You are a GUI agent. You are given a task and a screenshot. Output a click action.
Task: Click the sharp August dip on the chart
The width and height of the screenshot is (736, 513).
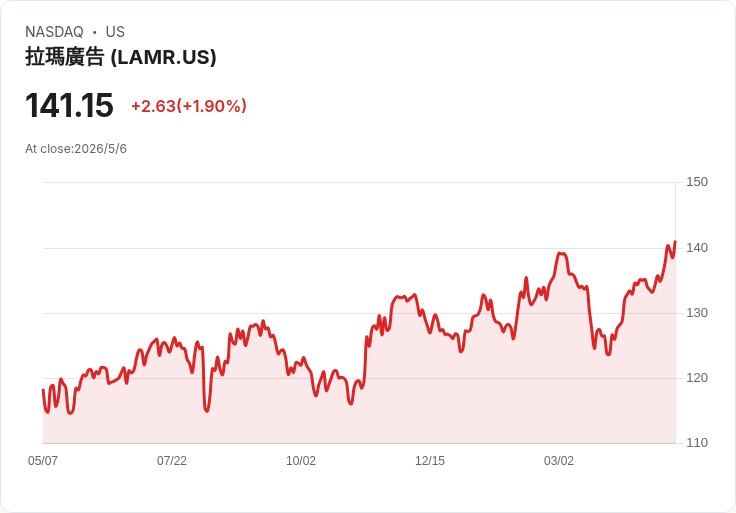point(207,411)
